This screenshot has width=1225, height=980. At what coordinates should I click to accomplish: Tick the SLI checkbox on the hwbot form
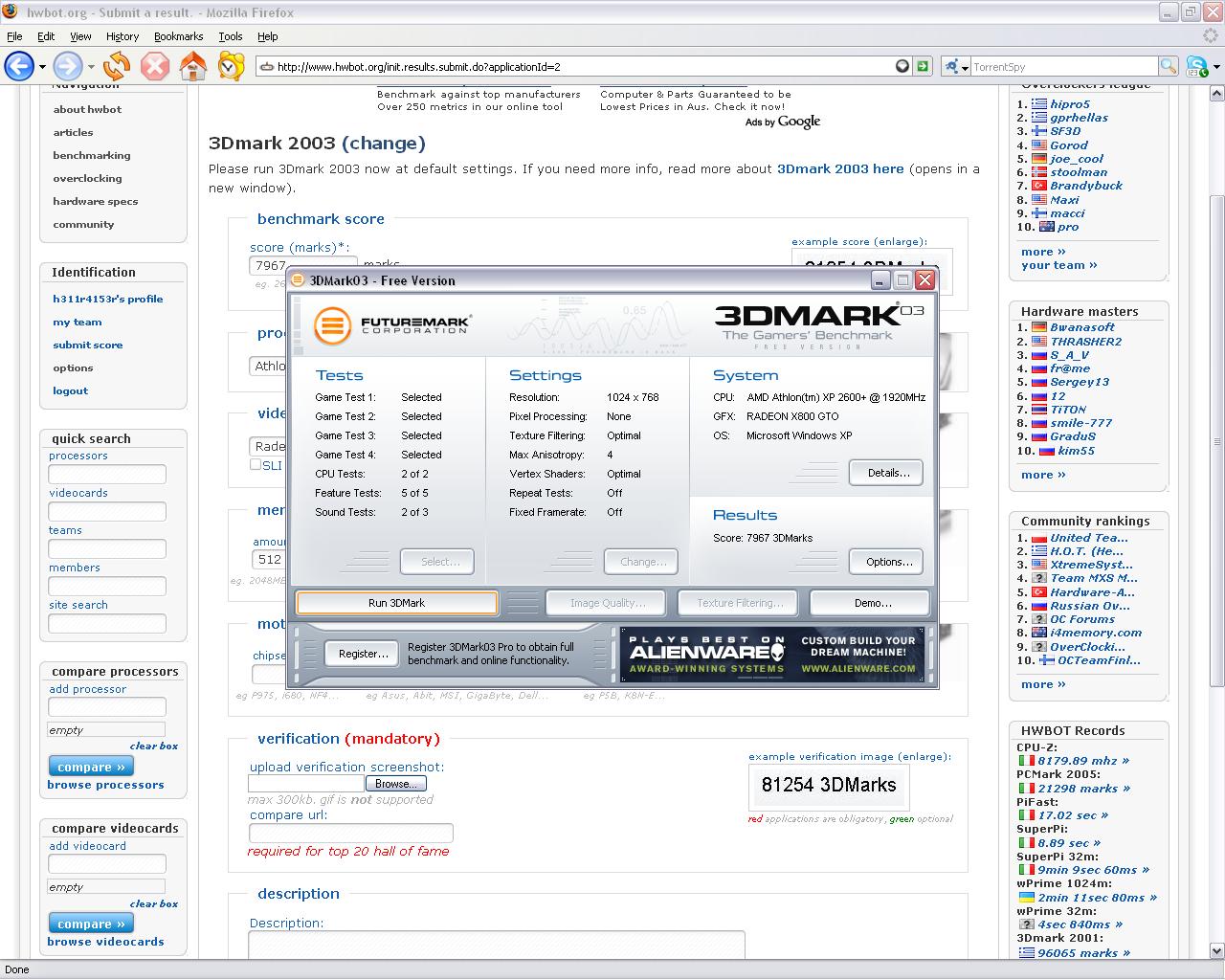(x=256, y=464)
